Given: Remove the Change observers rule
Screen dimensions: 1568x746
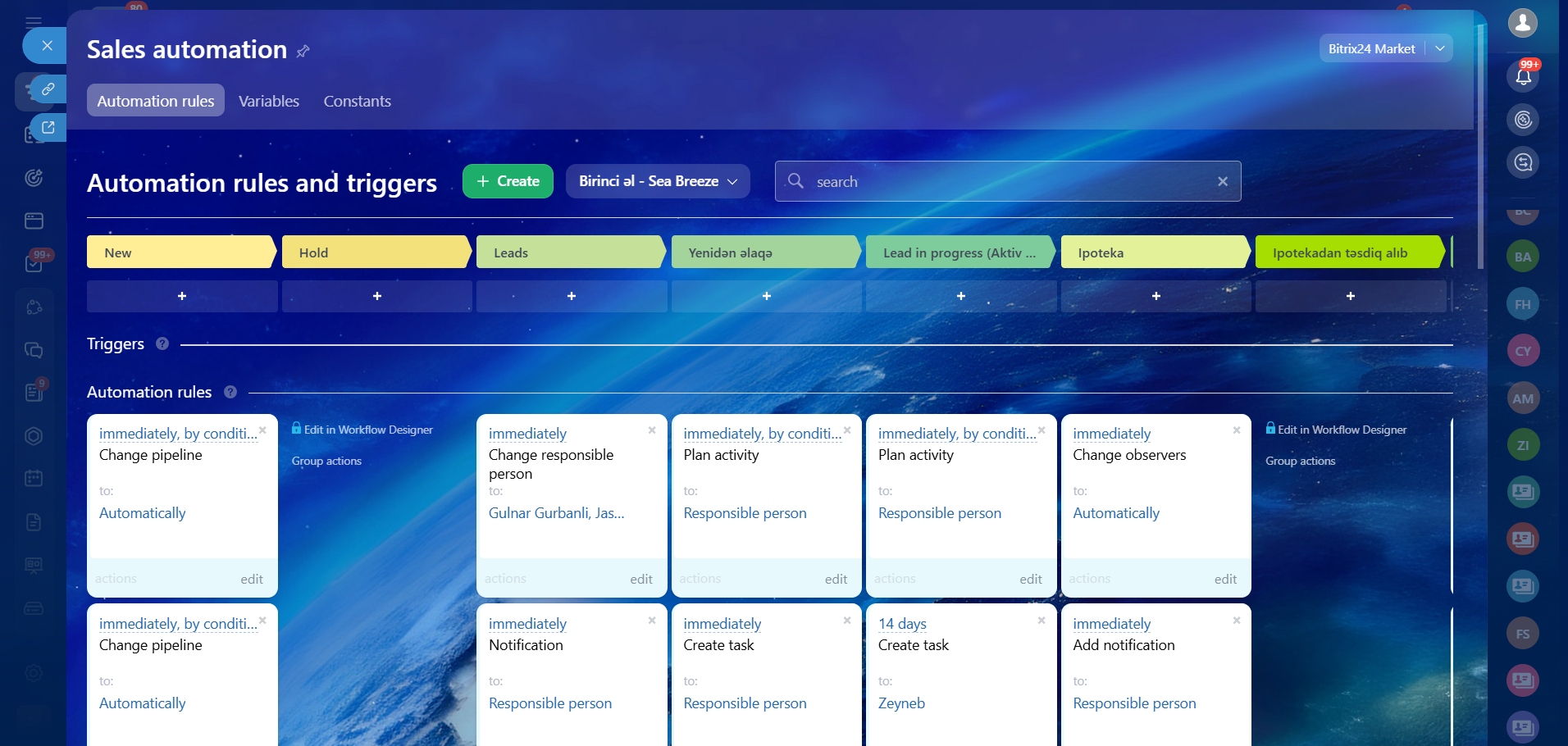Looking at the screenshot, I should pyautogui.click(x=1236, y=430).
